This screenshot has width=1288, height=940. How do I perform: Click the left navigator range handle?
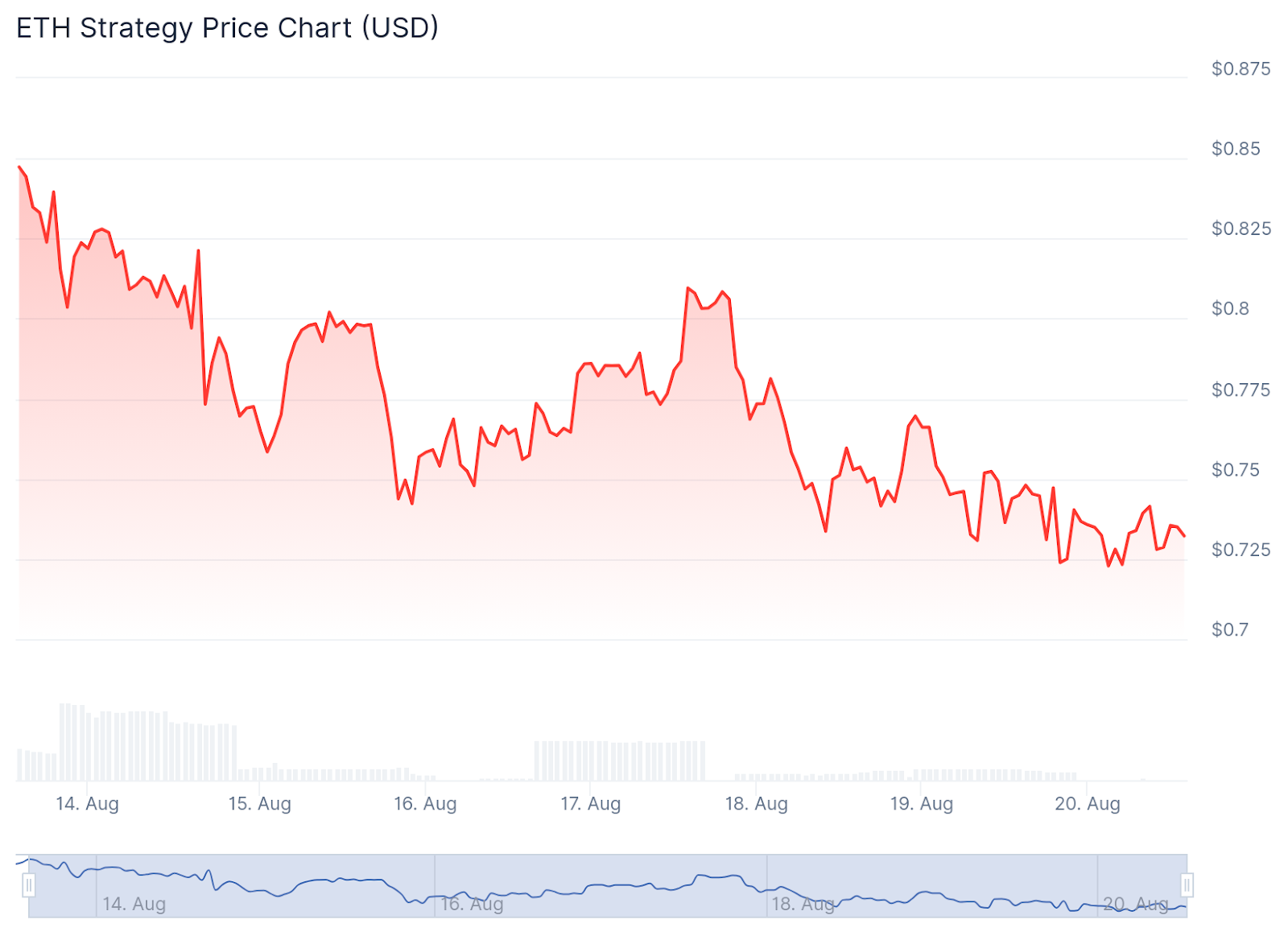pyautogui.click(x=29, y=886)
